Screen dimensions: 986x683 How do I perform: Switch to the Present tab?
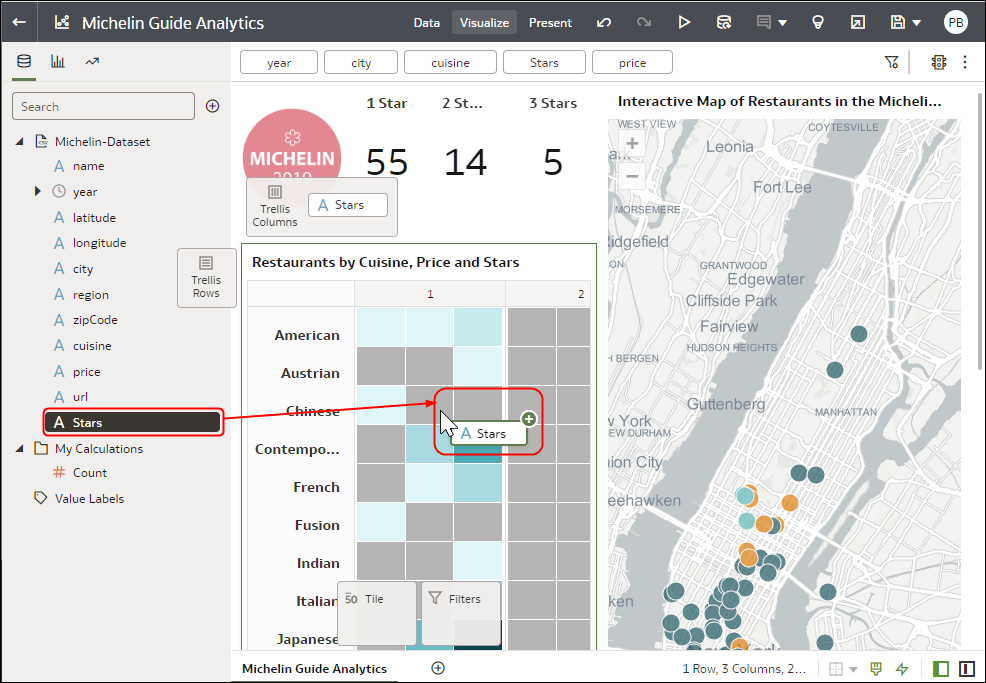click(x=550, y=23)
